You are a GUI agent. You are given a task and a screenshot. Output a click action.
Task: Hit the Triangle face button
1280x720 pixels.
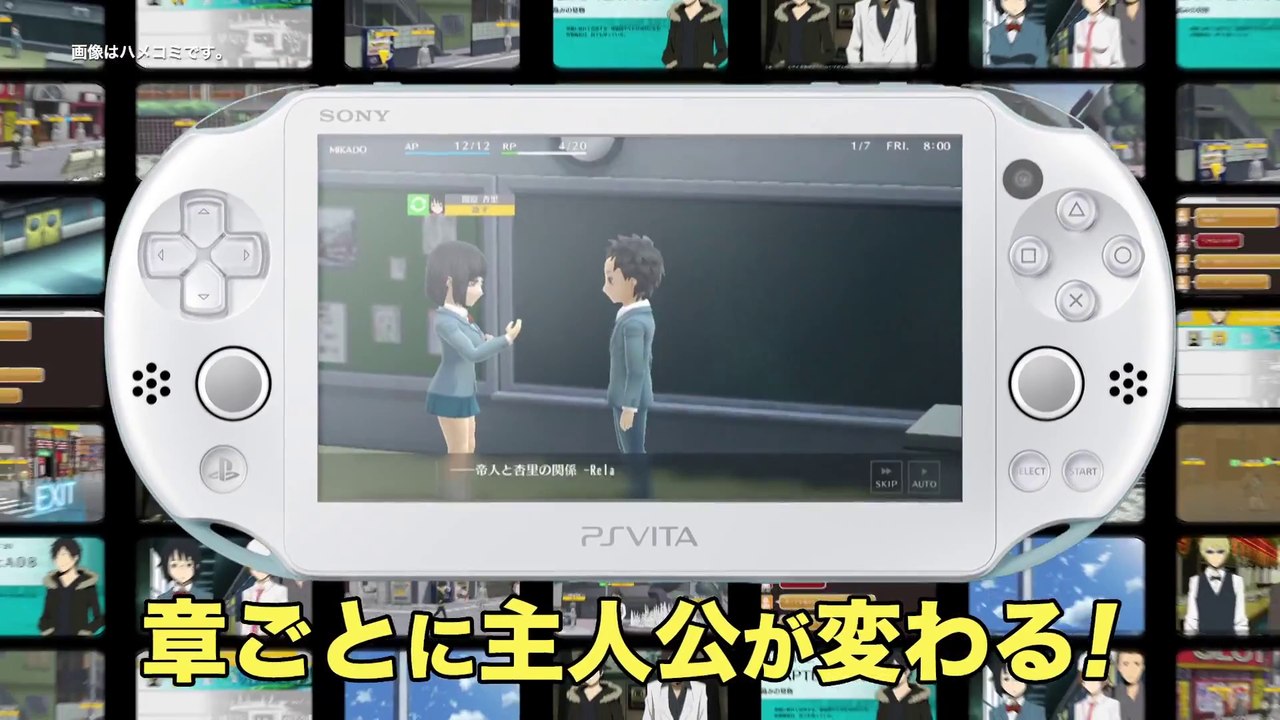[1076, 210]
